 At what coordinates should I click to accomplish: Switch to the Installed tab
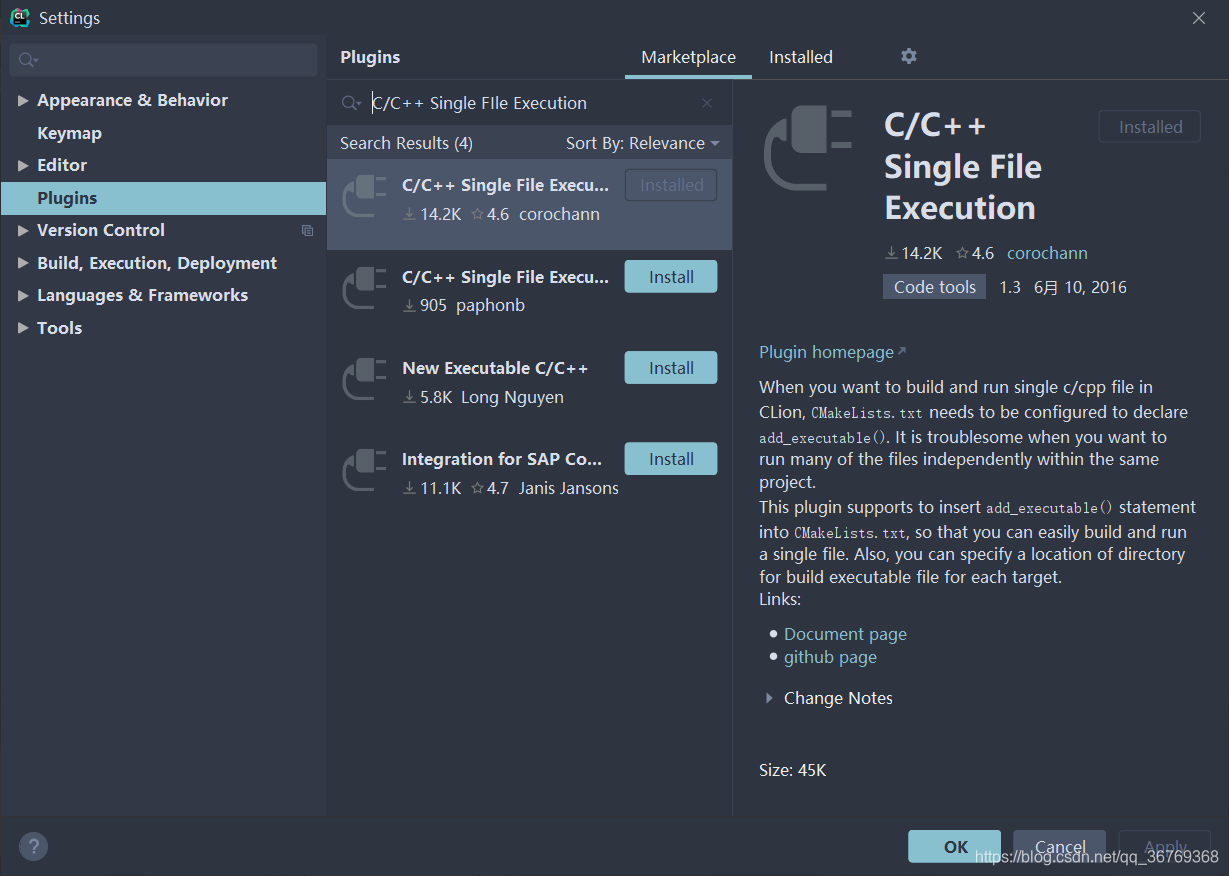[801, 57]
